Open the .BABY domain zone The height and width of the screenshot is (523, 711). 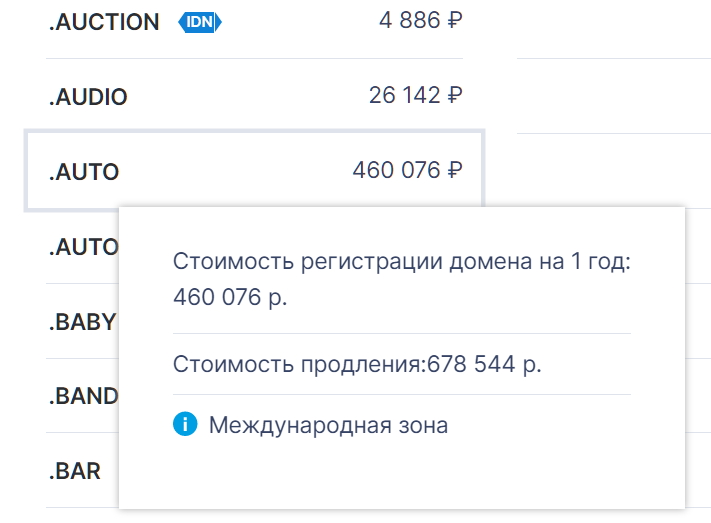point(83,322)
